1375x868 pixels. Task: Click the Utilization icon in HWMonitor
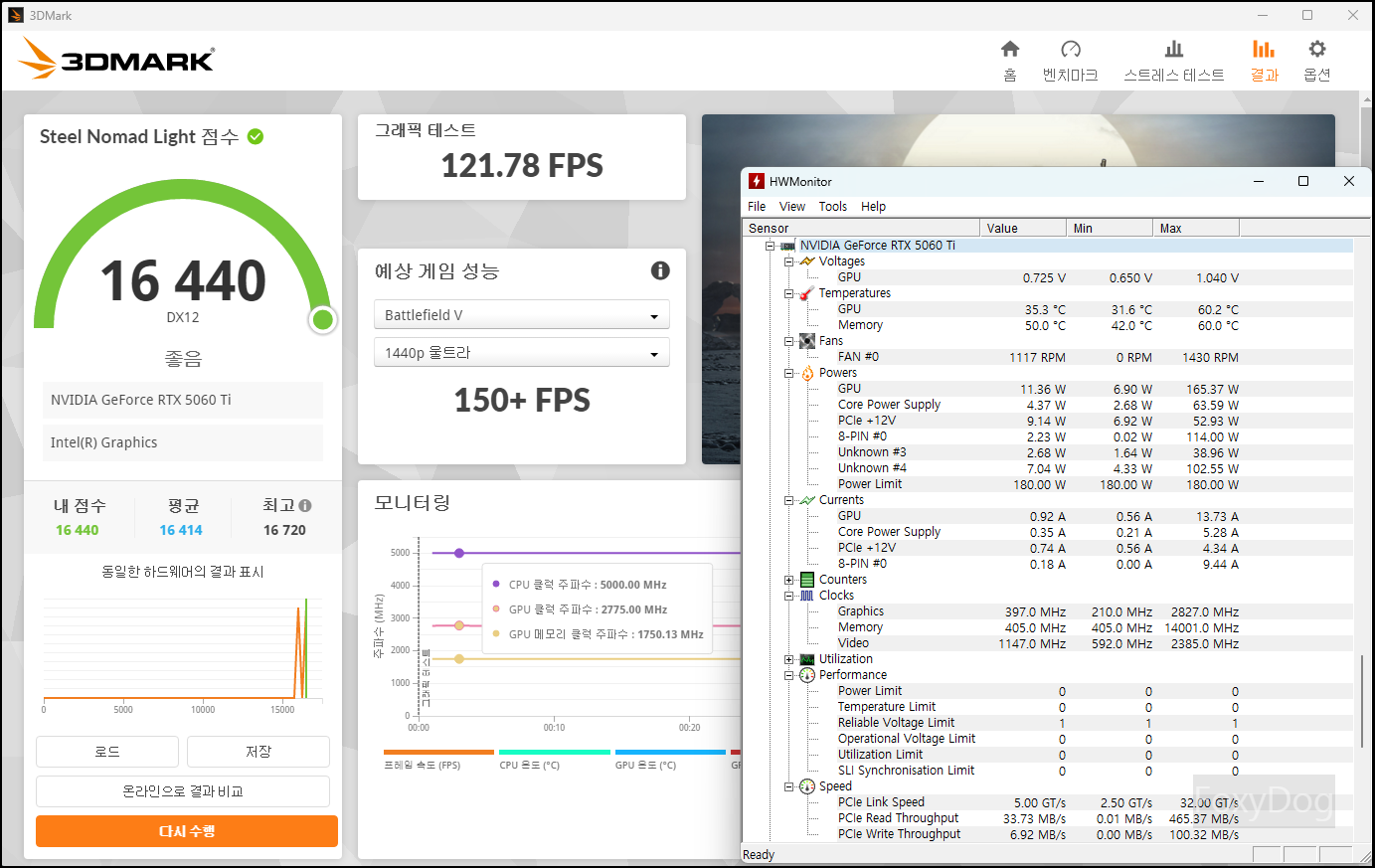[807, 659]
